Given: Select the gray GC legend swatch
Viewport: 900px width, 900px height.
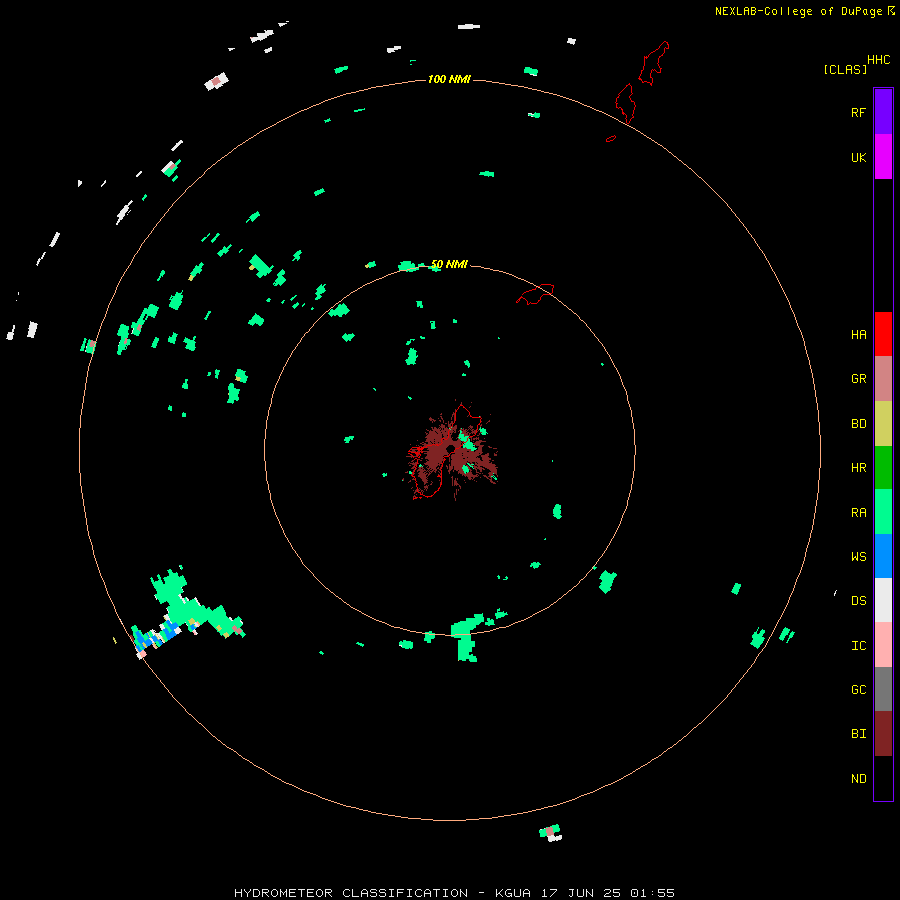Looking at the screenshot, I should pos(883,689).
